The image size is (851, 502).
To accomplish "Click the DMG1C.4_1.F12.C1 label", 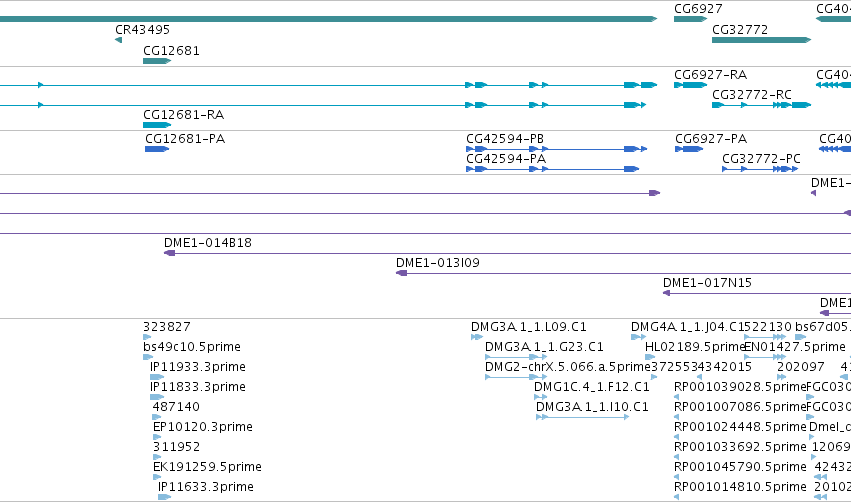I will [592, 387].
